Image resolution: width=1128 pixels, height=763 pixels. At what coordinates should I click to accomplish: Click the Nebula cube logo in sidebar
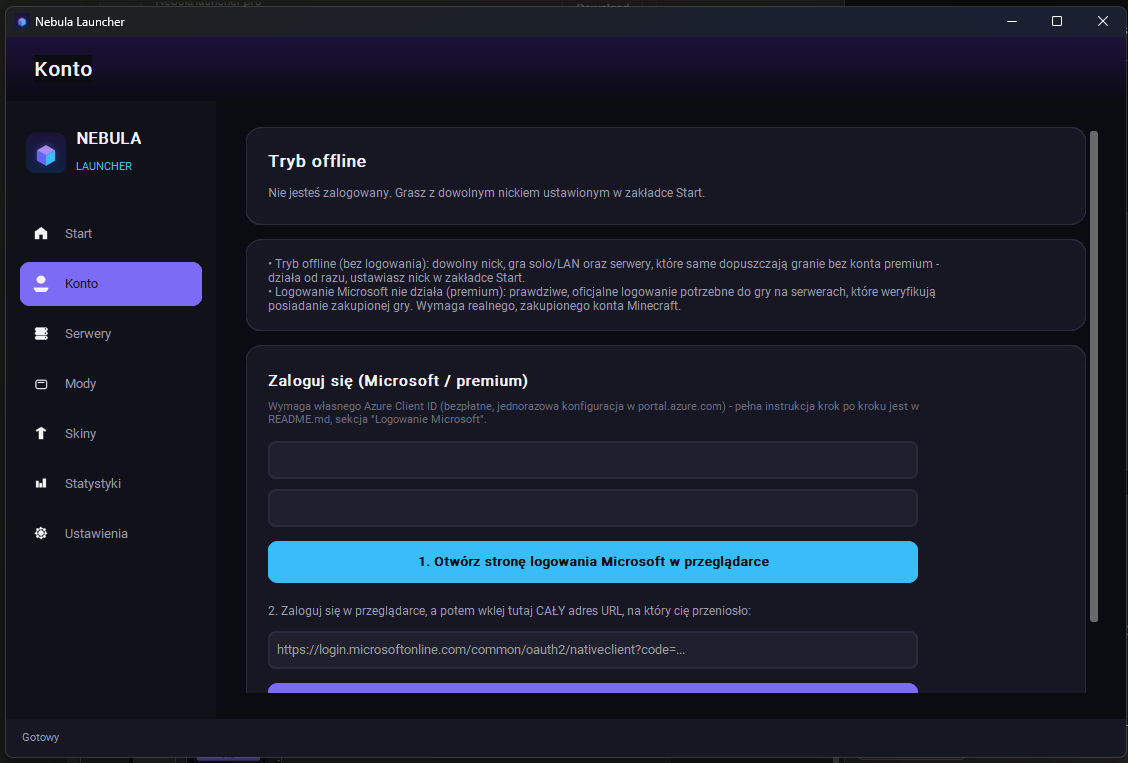pyautogui.click(x=46, y=153)
